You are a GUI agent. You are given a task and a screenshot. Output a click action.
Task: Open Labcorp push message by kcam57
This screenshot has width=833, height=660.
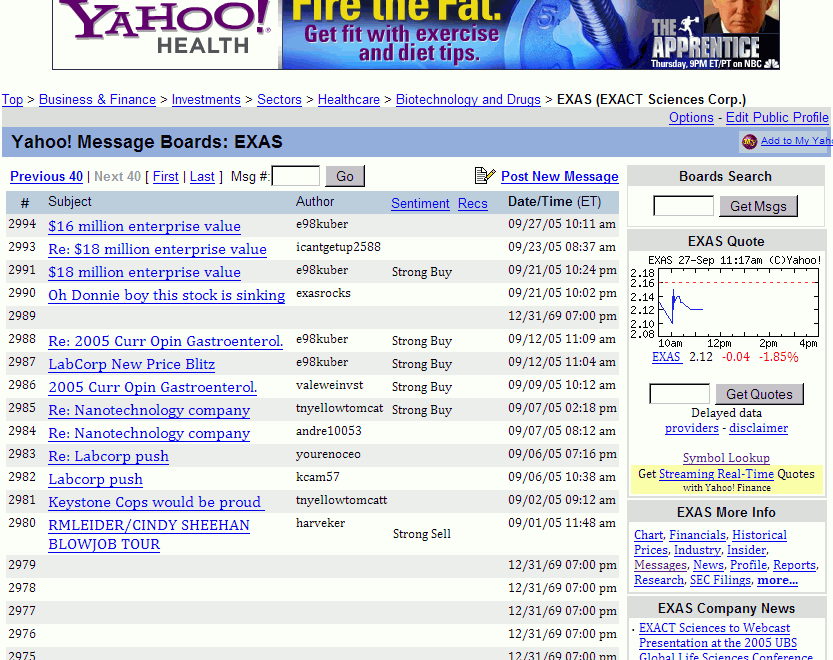click(96, 479)
